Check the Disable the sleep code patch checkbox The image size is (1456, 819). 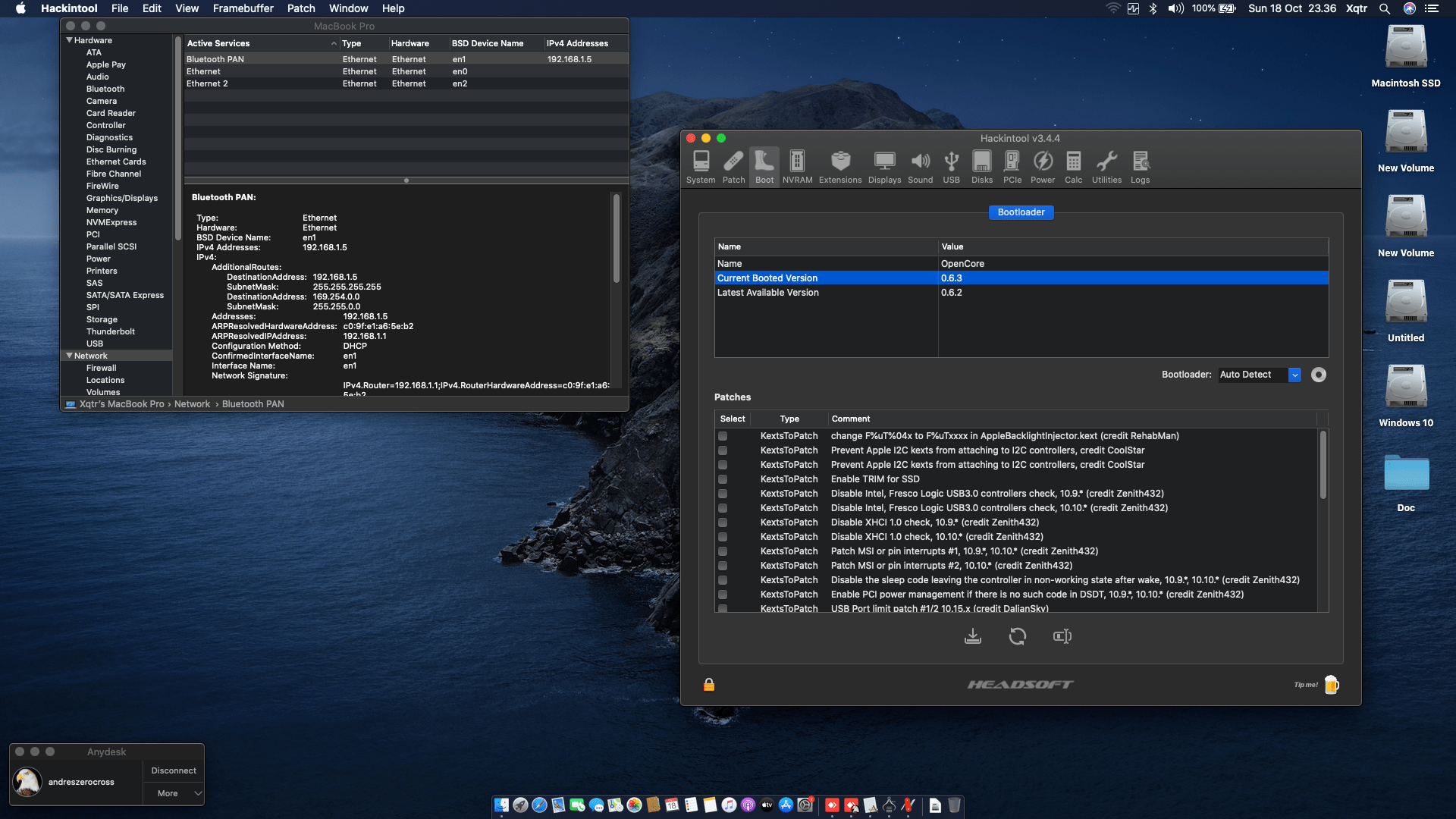(723, 580)
